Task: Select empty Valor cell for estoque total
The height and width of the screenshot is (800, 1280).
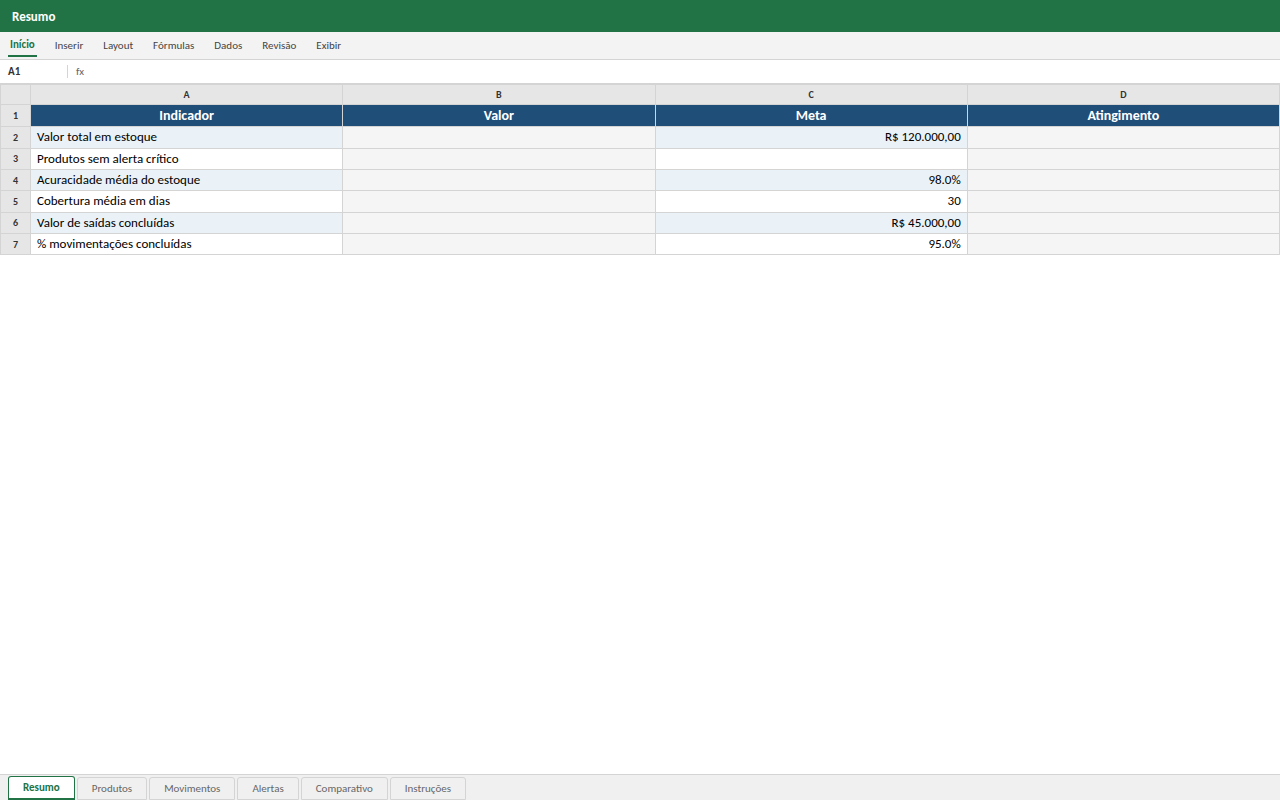Action: coord(499,138)
